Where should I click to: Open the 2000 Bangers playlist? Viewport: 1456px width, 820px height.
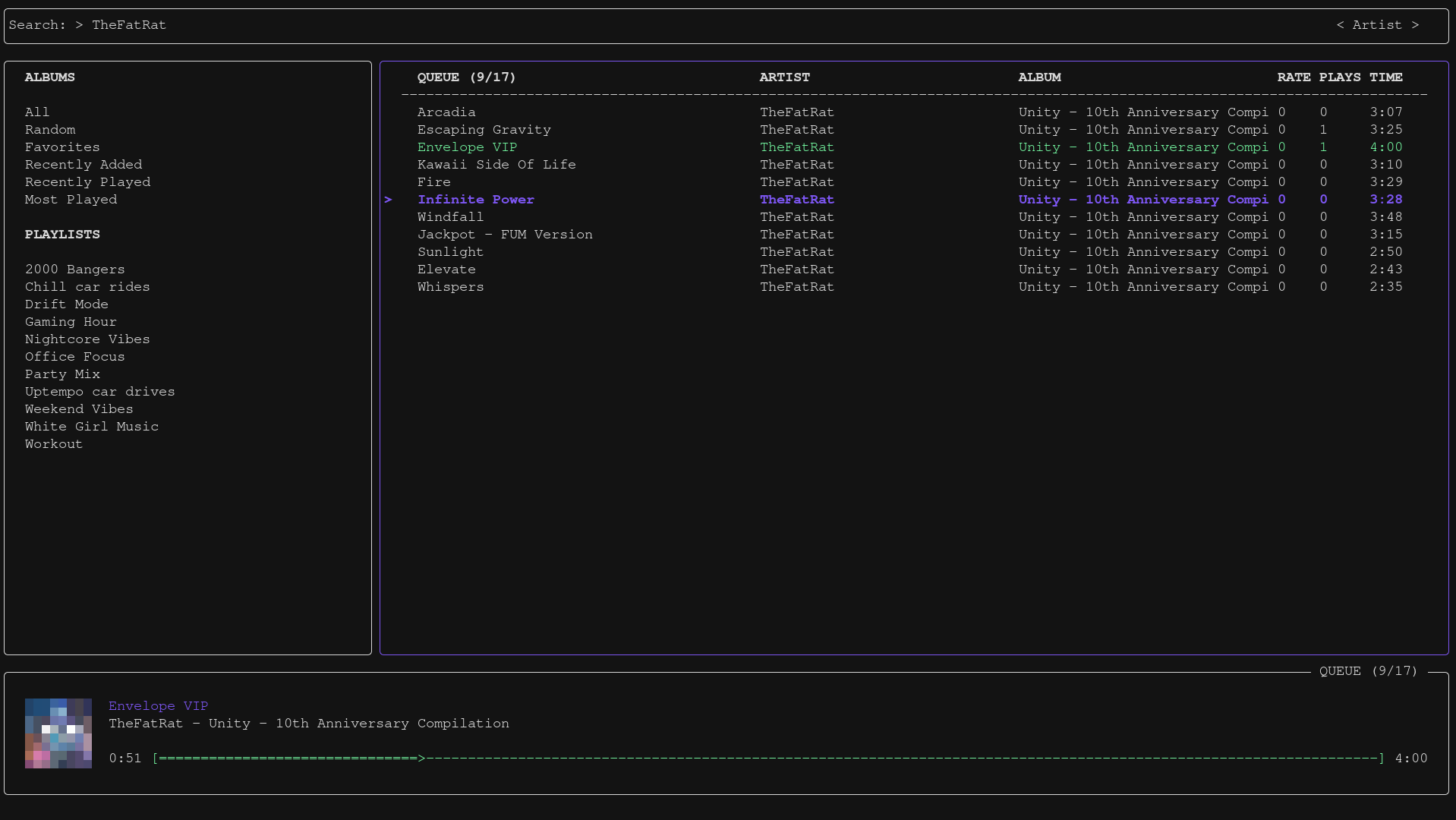[74, 270]
